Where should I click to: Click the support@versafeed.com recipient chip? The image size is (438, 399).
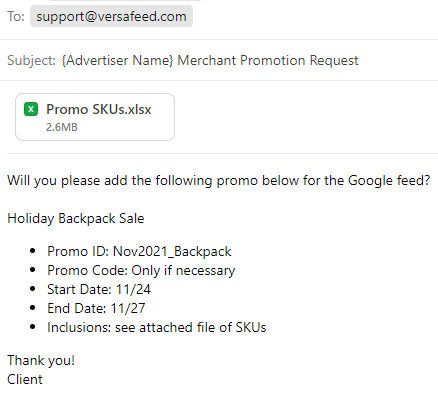tap(111, 16)
